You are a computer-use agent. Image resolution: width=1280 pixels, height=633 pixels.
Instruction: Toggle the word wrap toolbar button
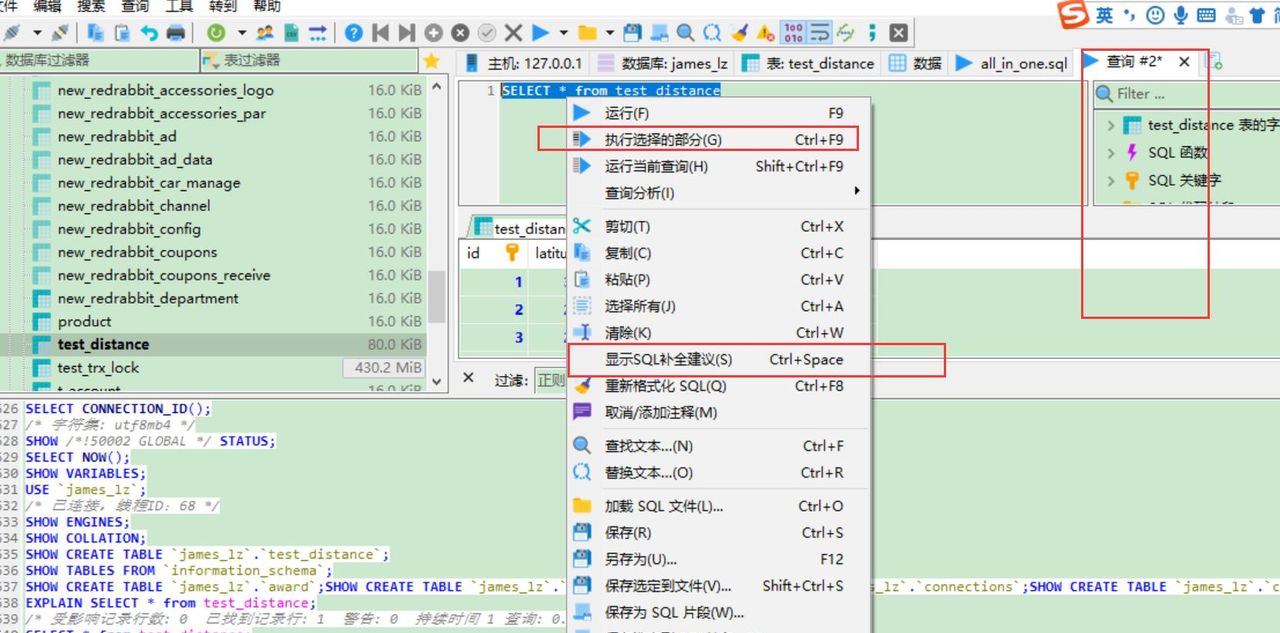click(x=819, y=33)
